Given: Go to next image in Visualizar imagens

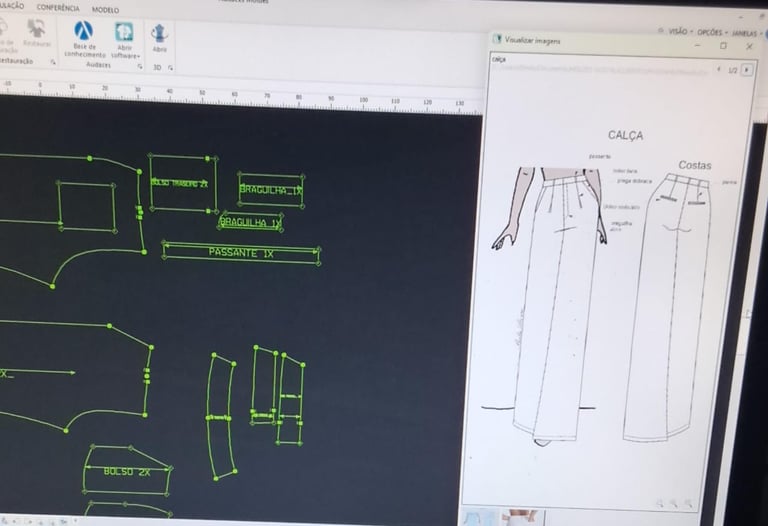Looking at the screenshot, I should tap(746, 70).
